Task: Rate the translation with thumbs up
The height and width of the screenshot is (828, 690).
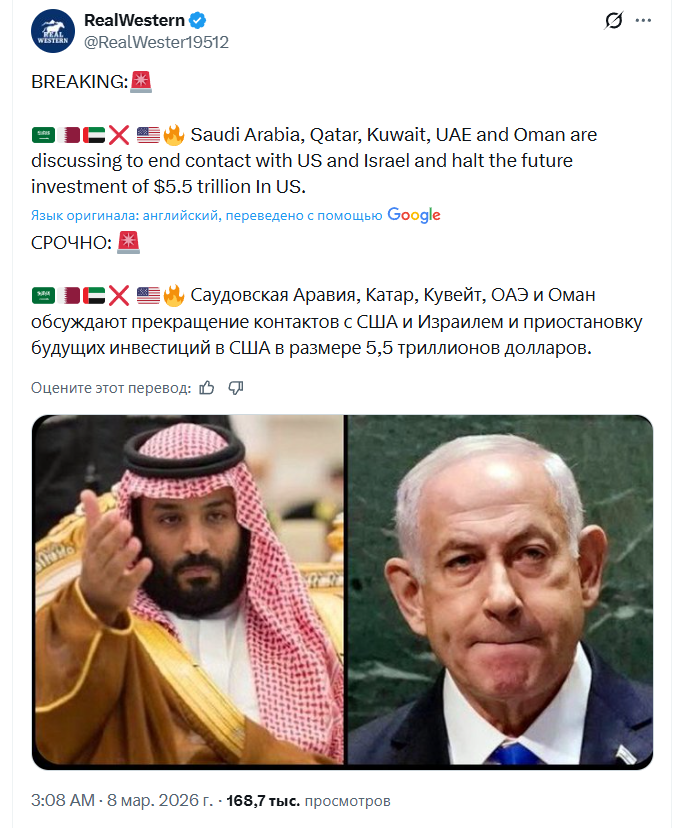Action: tap(207, 387)
